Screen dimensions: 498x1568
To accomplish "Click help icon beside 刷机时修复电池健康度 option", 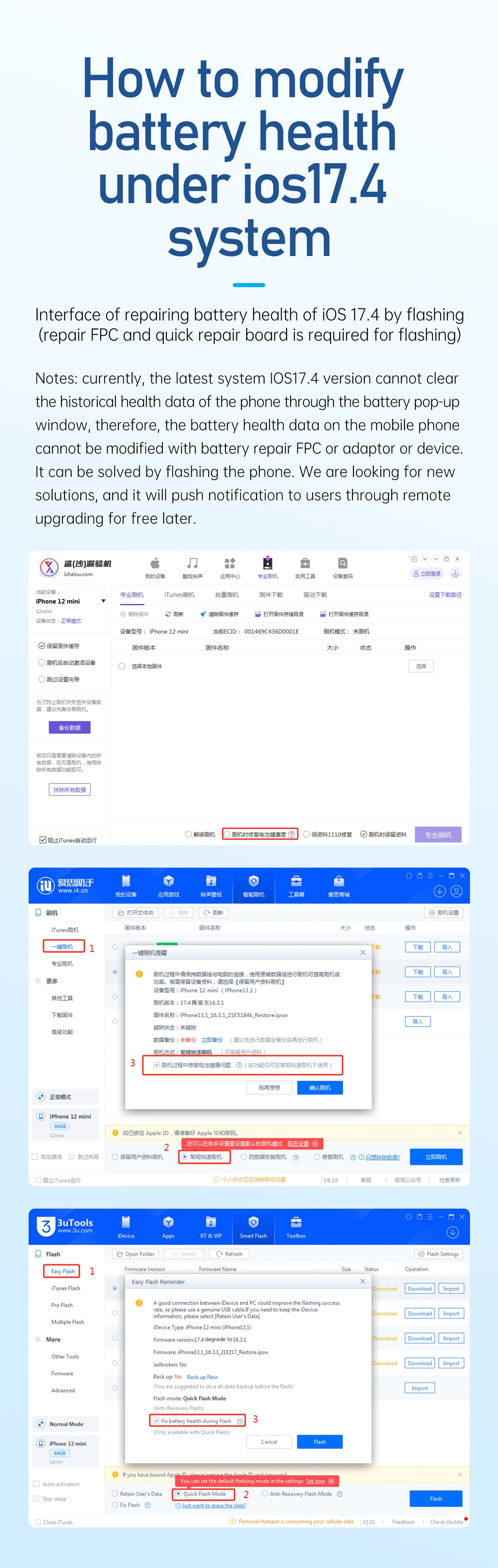I will point(292,834).
